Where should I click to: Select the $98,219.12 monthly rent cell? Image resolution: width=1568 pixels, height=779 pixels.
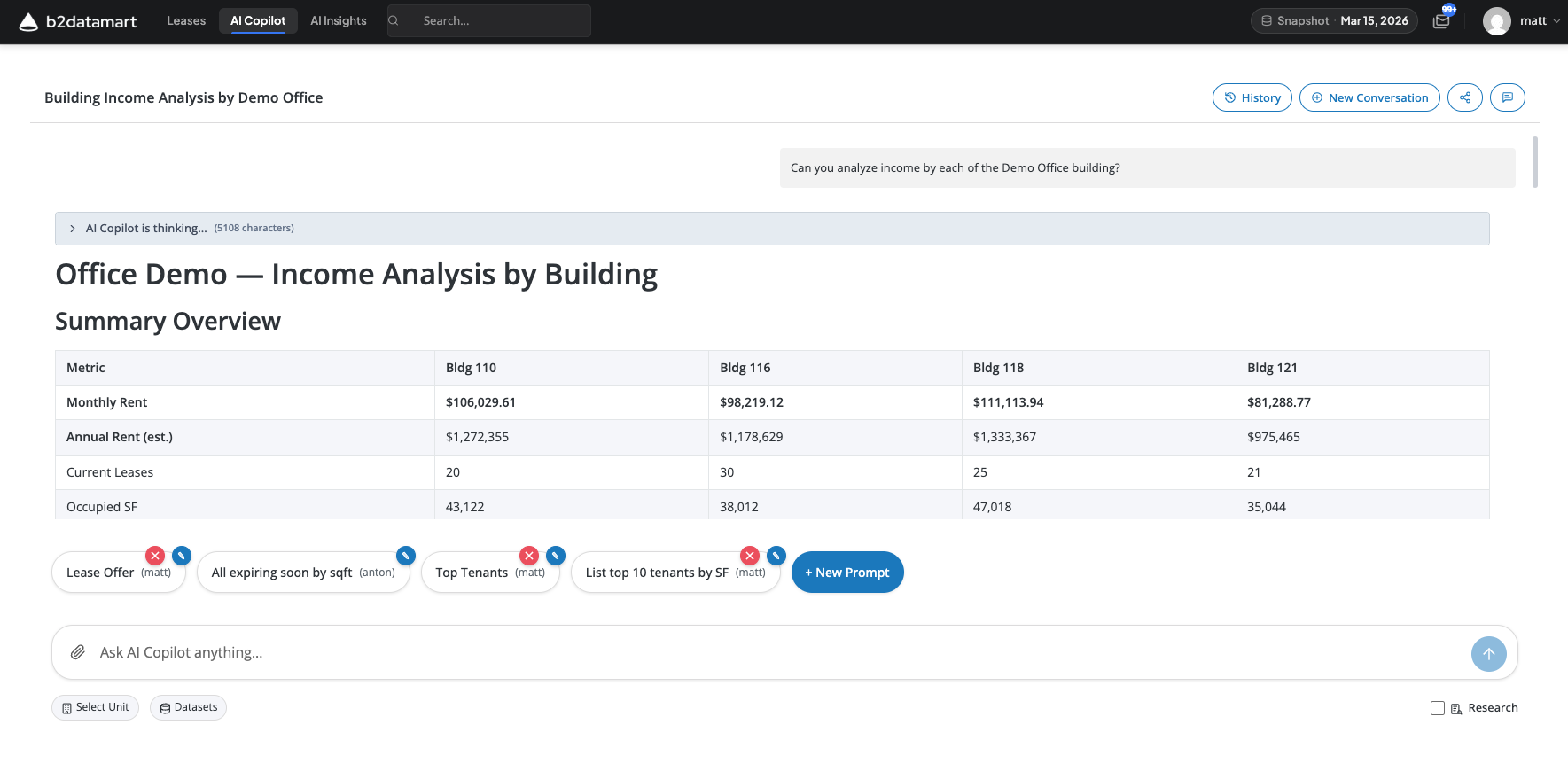point(836,402)
